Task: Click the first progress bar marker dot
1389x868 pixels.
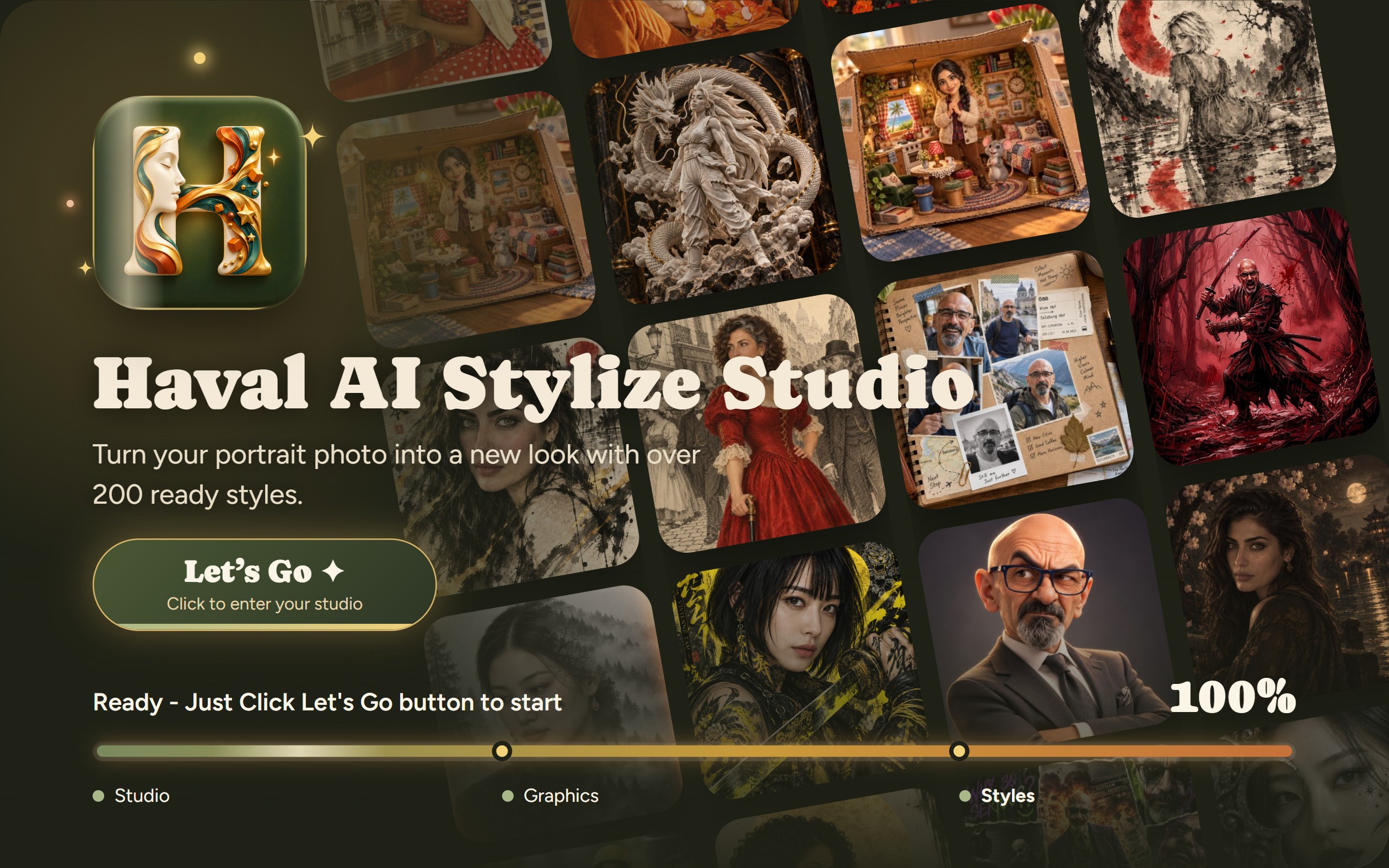Action: tap(502, 751)
